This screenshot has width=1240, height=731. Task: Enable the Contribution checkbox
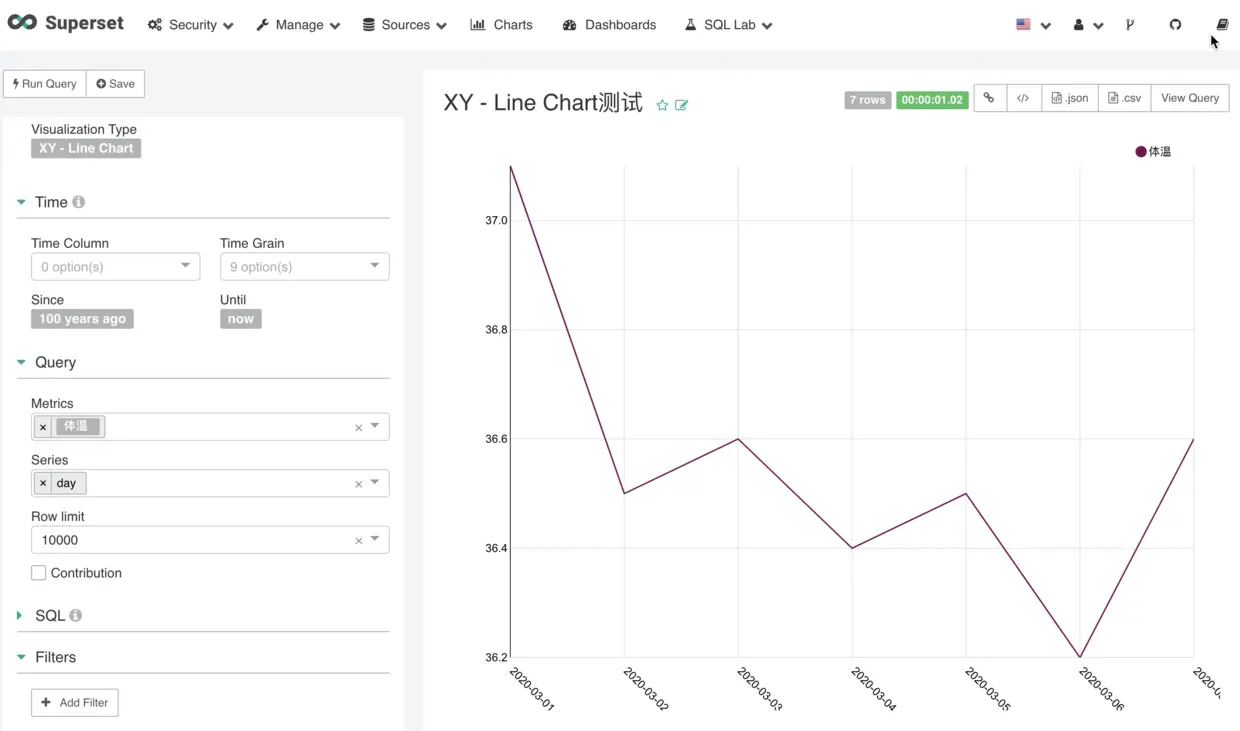39,573
